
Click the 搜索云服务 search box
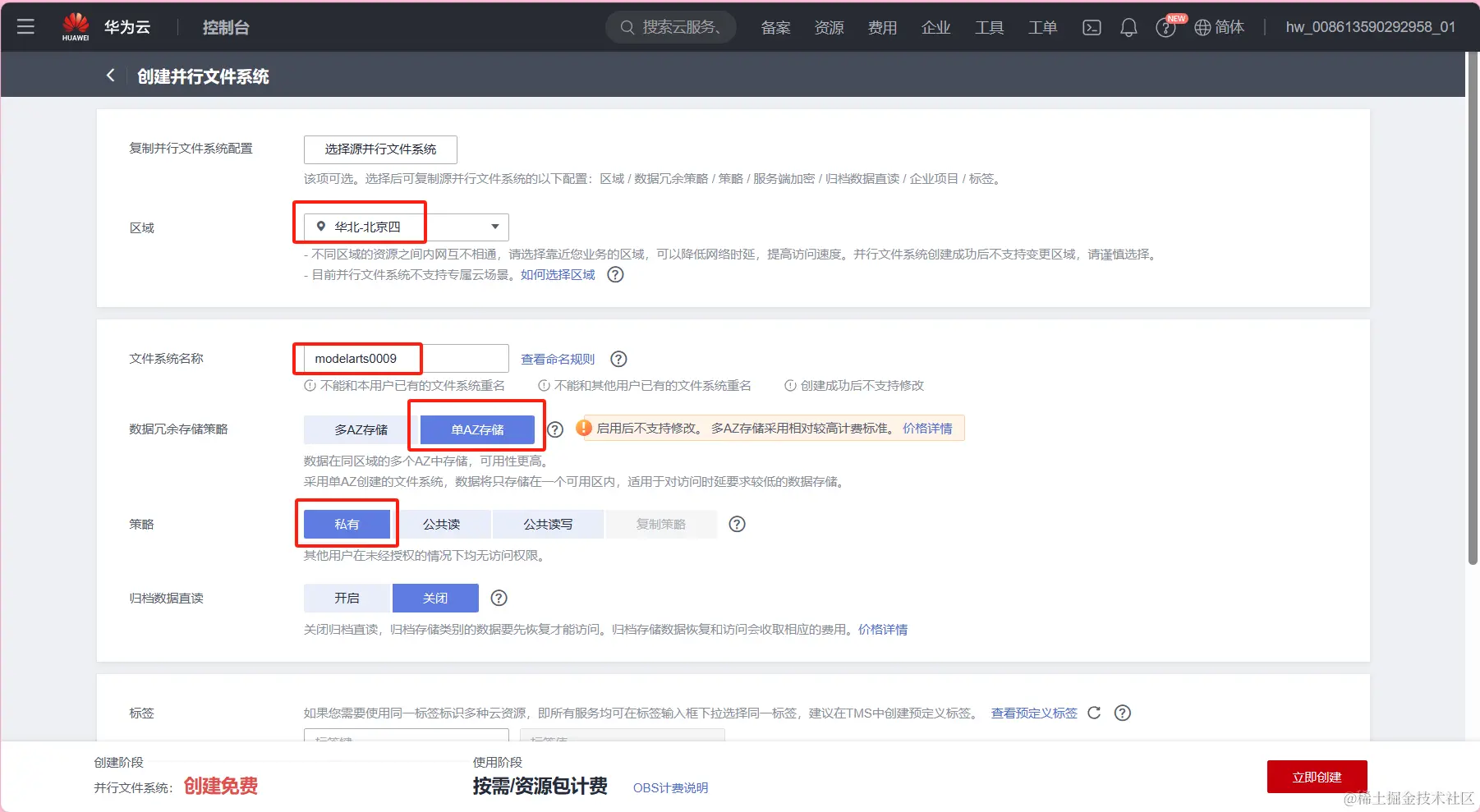(x=671, y=27)
